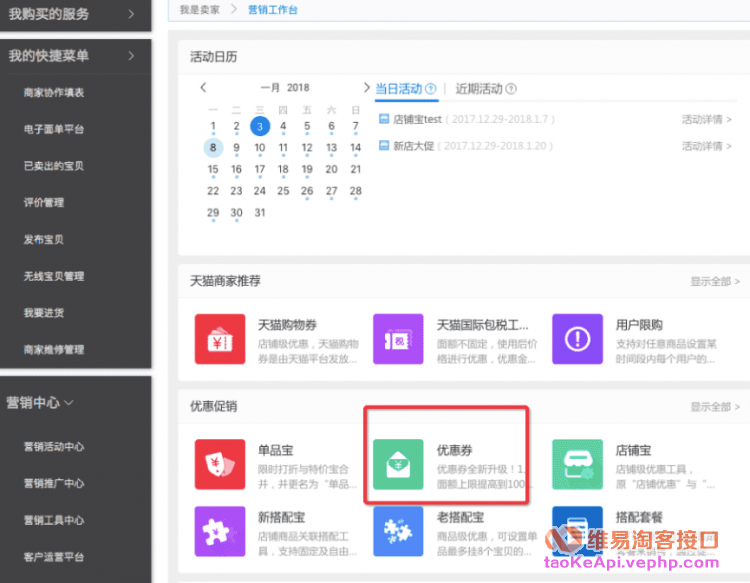
Task: Click 我是卖家 breadcrumb link
Action: click(x=199, y=10)
